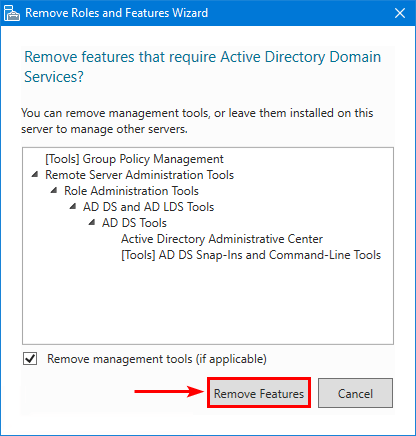The height and width of the screenshot is (436, 416).
Task: Select AD DS and AD LDS Tools row
Action: coord(148,207)
